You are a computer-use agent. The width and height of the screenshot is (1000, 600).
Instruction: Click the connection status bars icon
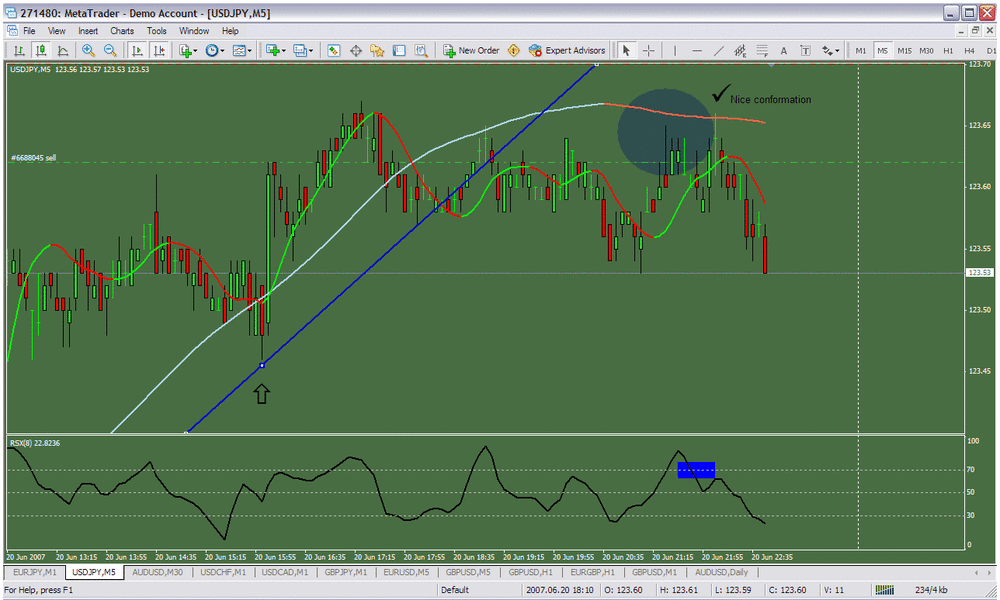(885, 590)
